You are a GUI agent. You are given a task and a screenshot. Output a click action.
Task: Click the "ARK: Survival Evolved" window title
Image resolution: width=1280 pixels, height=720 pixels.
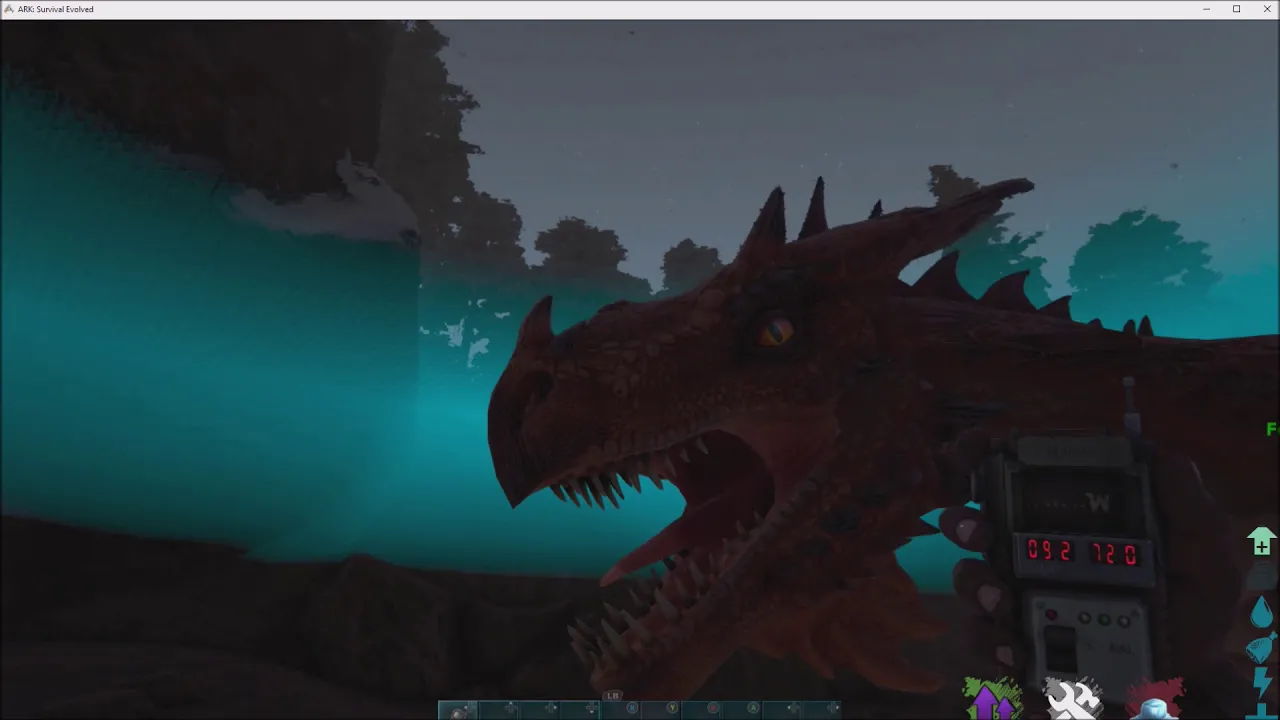click(x=56, y=9)
